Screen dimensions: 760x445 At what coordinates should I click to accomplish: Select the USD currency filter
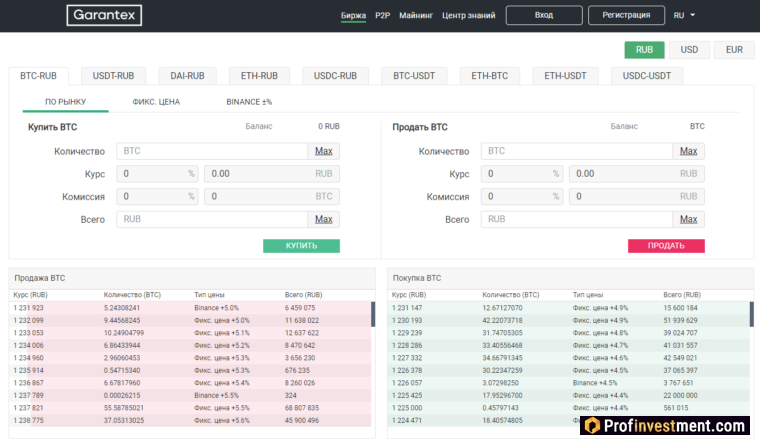[689, 50]
